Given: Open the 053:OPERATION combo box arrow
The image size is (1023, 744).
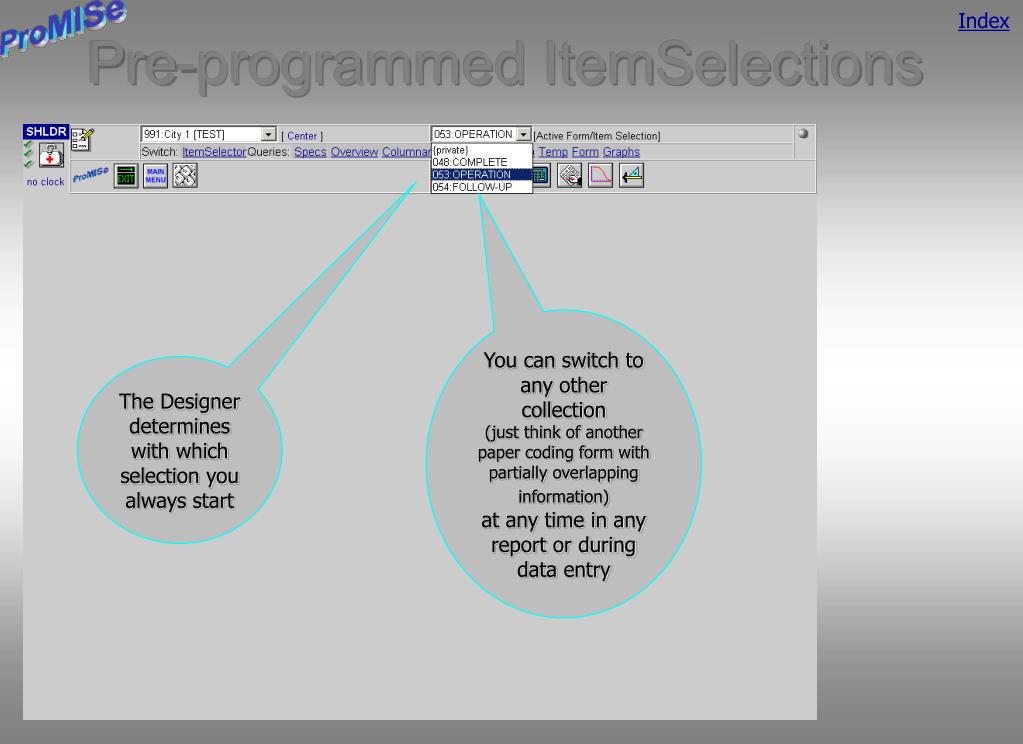Looking at the screenshot, I should tap(523, 134).
